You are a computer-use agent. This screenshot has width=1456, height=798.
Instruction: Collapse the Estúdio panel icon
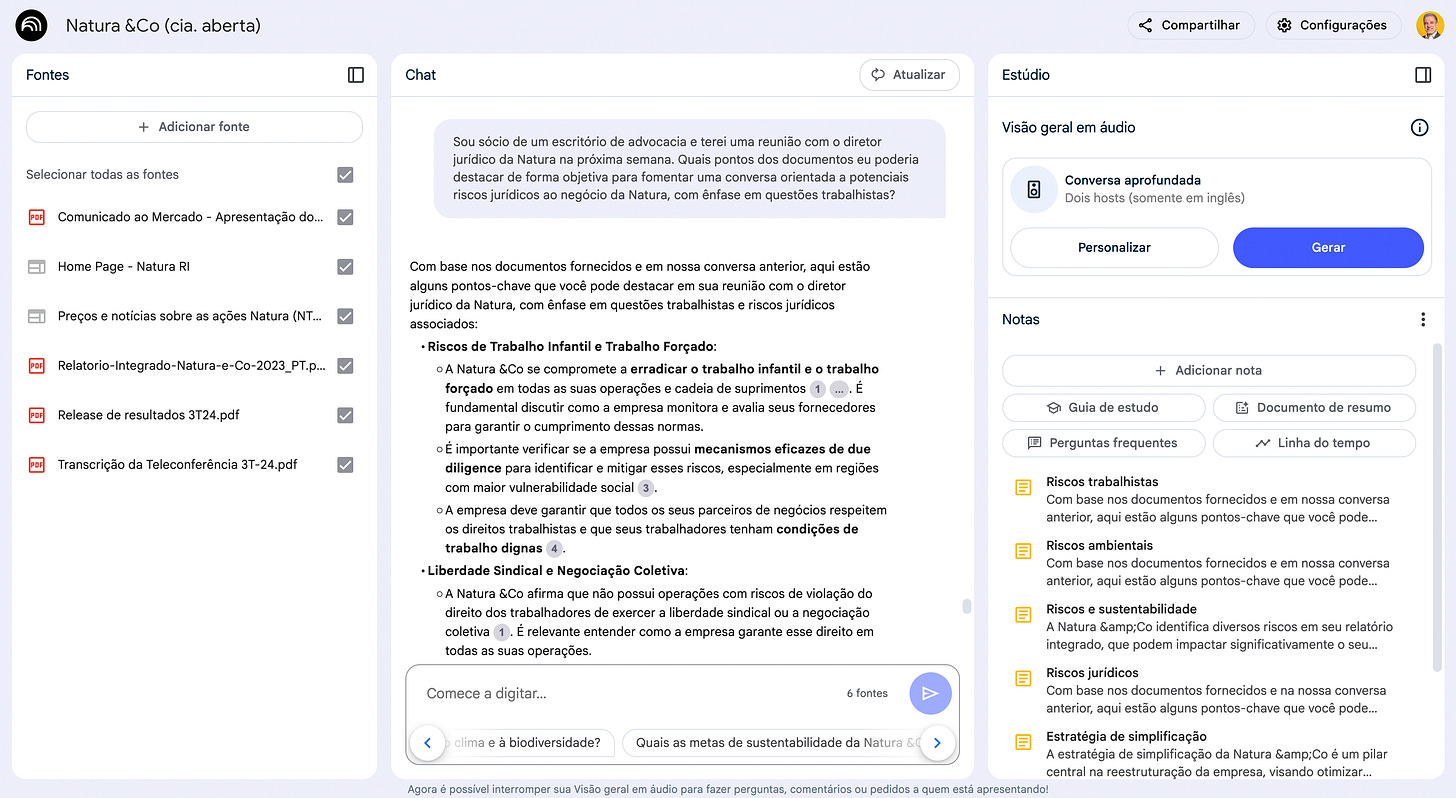click(1423, 75)
